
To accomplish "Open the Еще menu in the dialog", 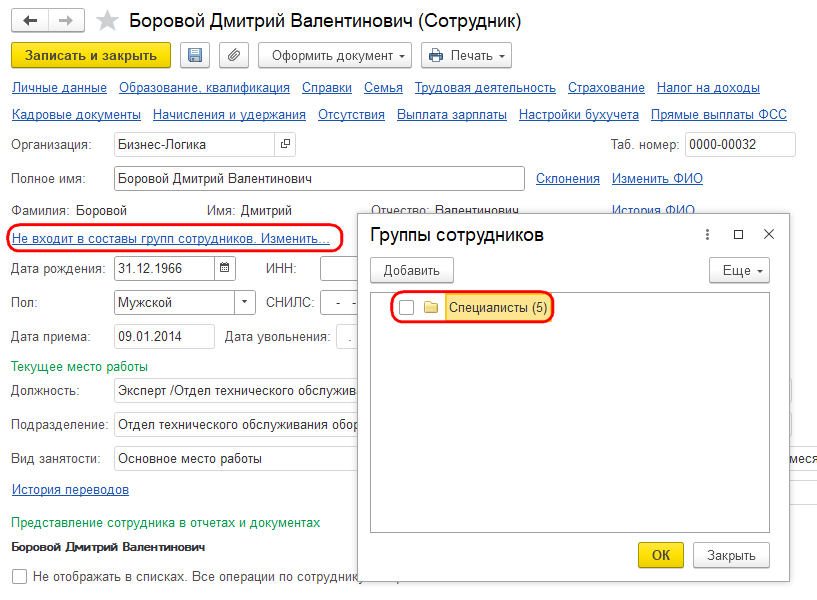I will coord(739,270).
